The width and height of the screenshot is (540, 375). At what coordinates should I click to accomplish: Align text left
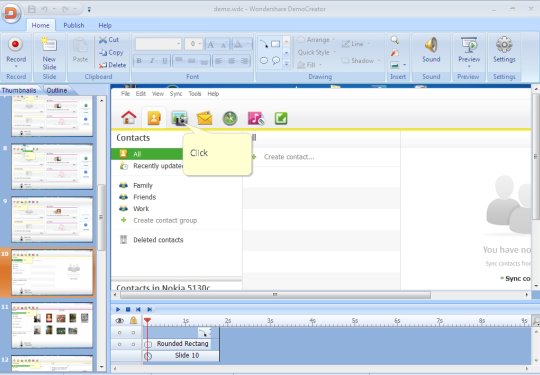218,61
